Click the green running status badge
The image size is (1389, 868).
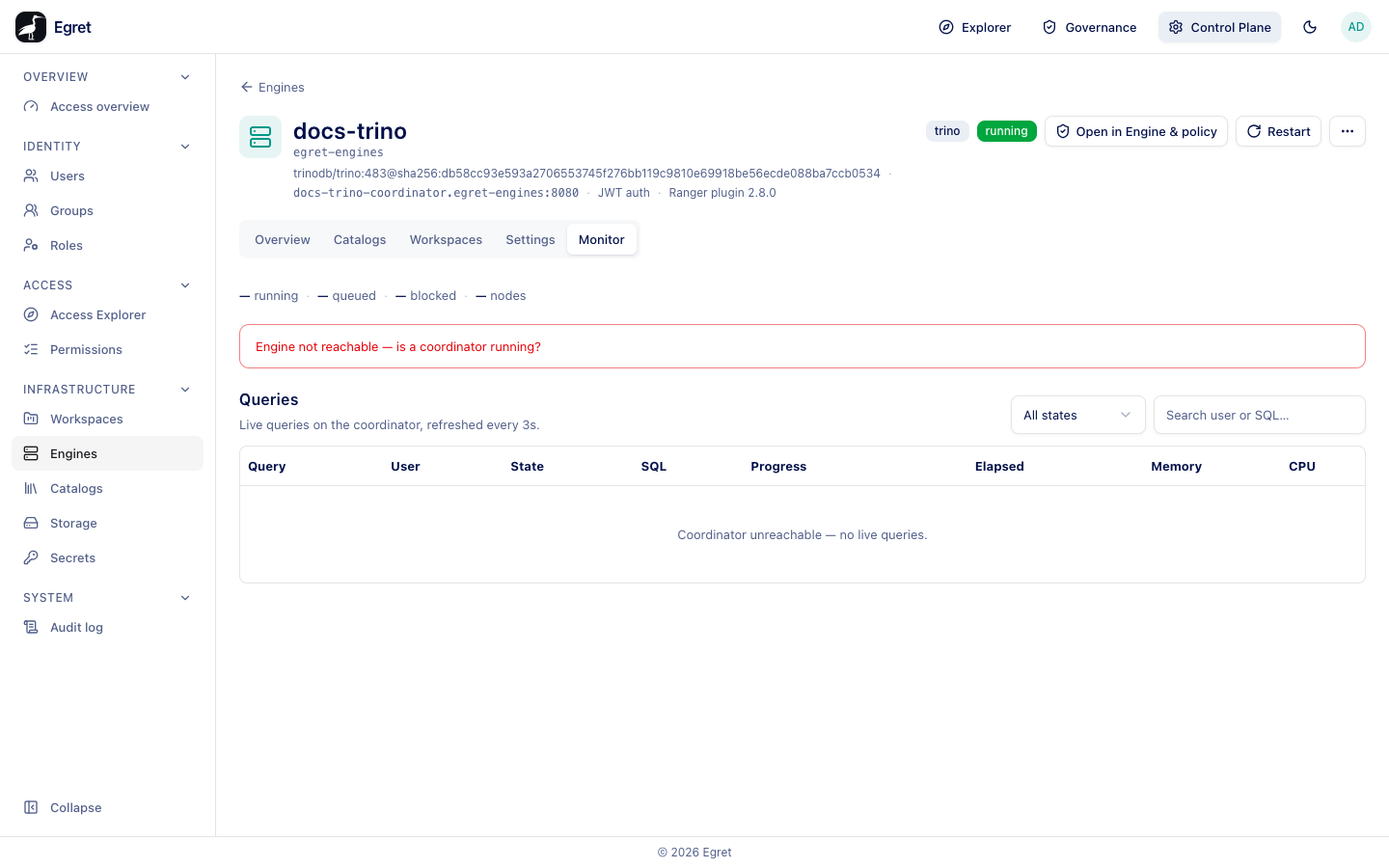pyautogui.click(x=1007, y=131)
